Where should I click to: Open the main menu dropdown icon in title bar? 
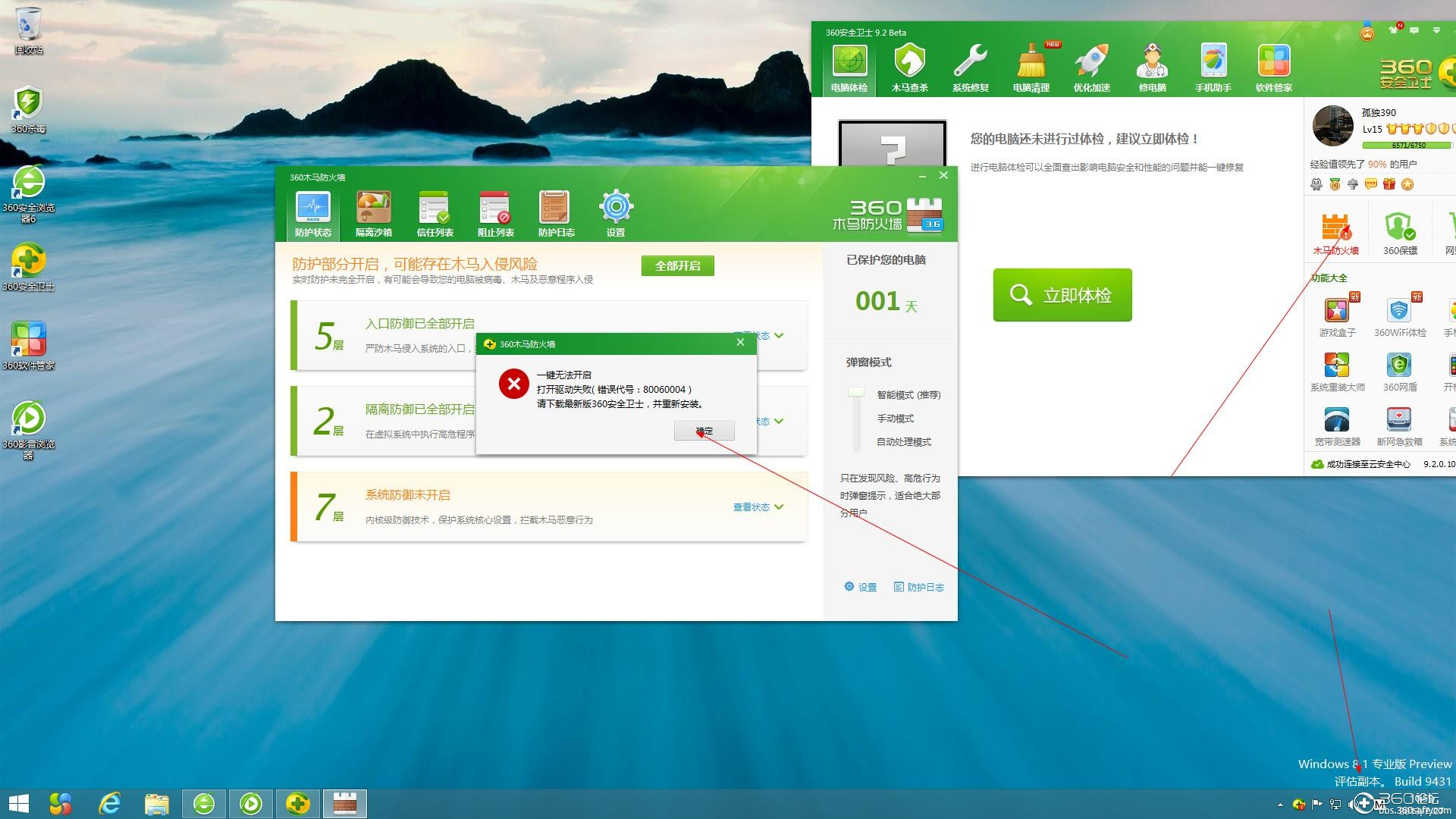[1436, 30]
